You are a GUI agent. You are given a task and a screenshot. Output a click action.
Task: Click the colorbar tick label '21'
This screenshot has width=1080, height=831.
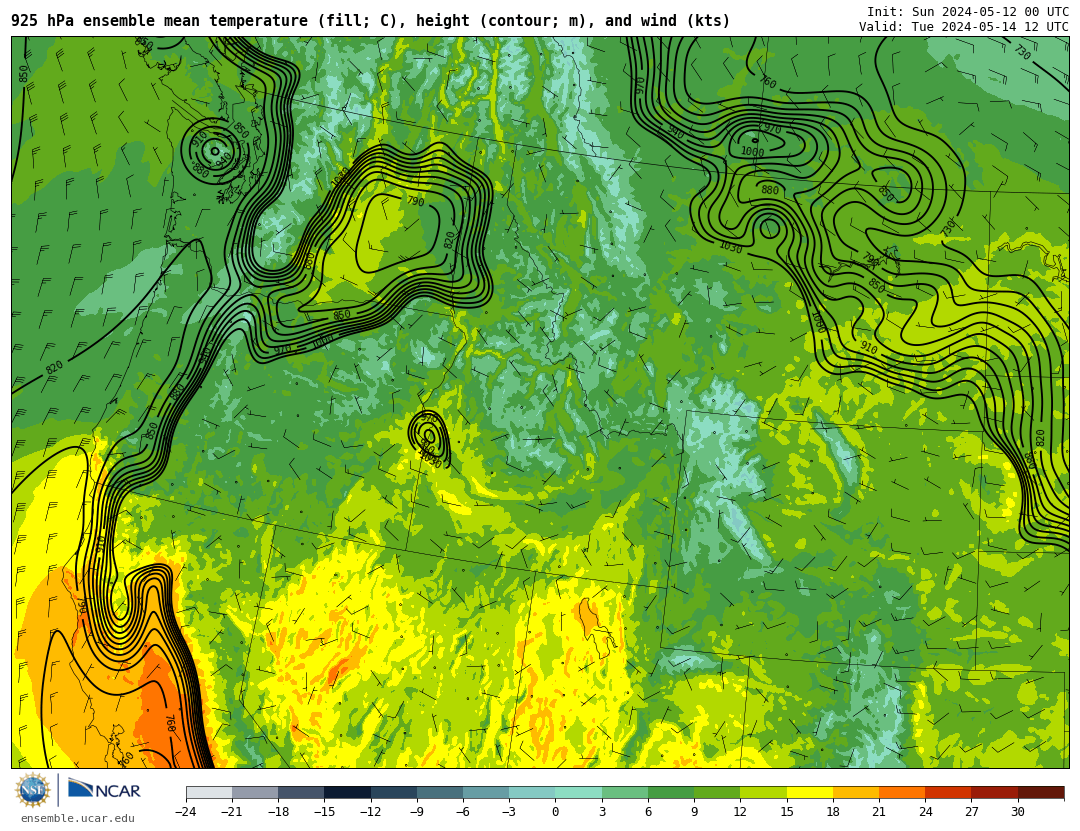879,812
